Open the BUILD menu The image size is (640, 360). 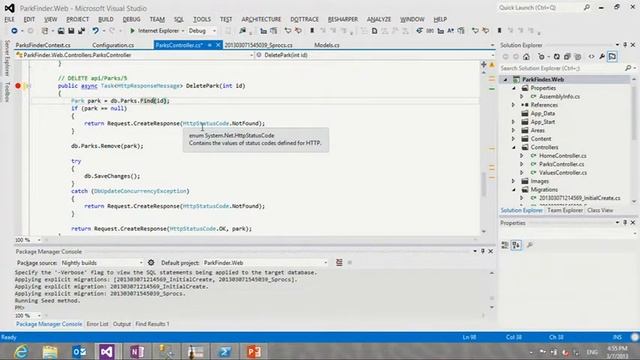point(106,19)
